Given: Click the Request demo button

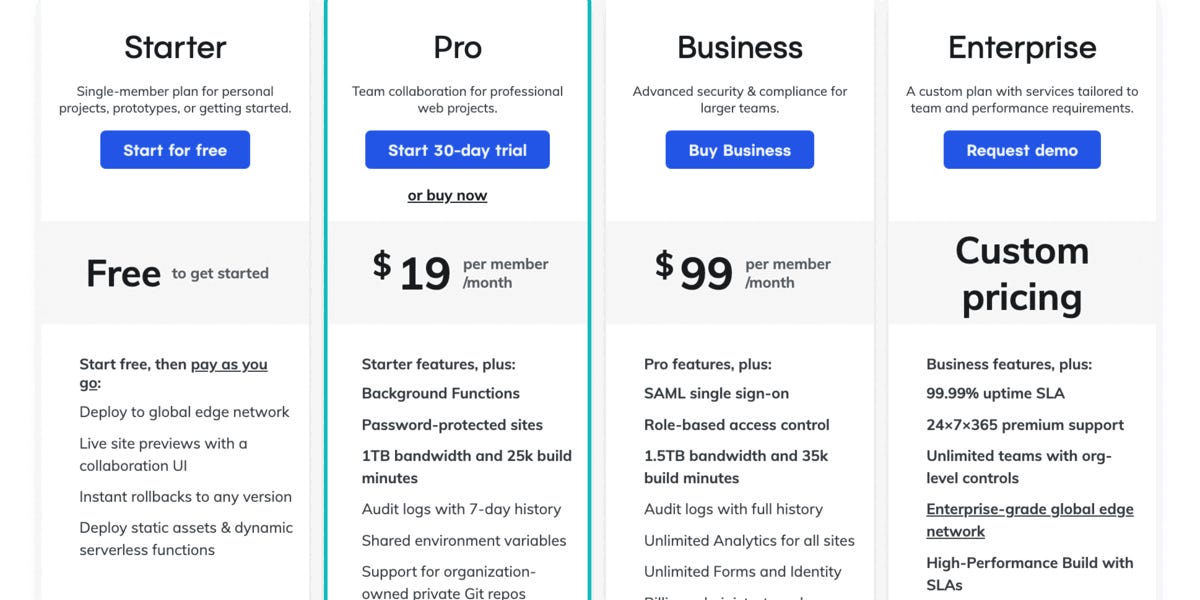Looking at the screenshot, I should [x=1021, y=149].
